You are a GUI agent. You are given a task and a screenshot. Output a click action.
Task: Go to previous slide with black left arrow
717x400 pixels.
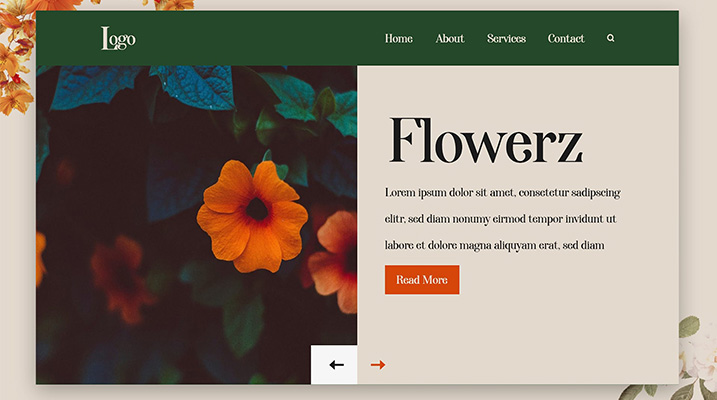click(x=336, y=365)
